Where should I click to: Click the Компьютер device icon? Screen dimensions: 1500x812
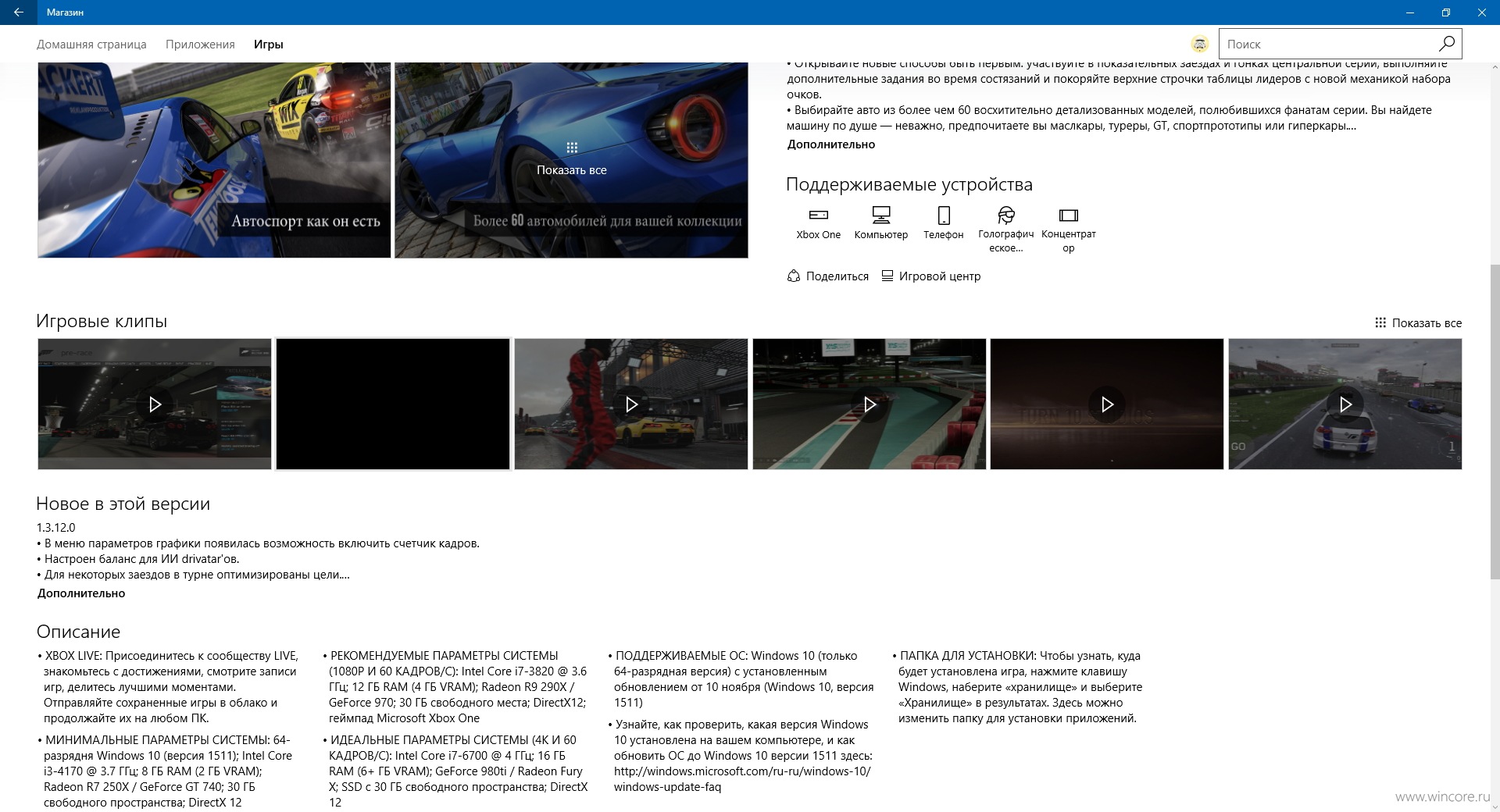881,215
